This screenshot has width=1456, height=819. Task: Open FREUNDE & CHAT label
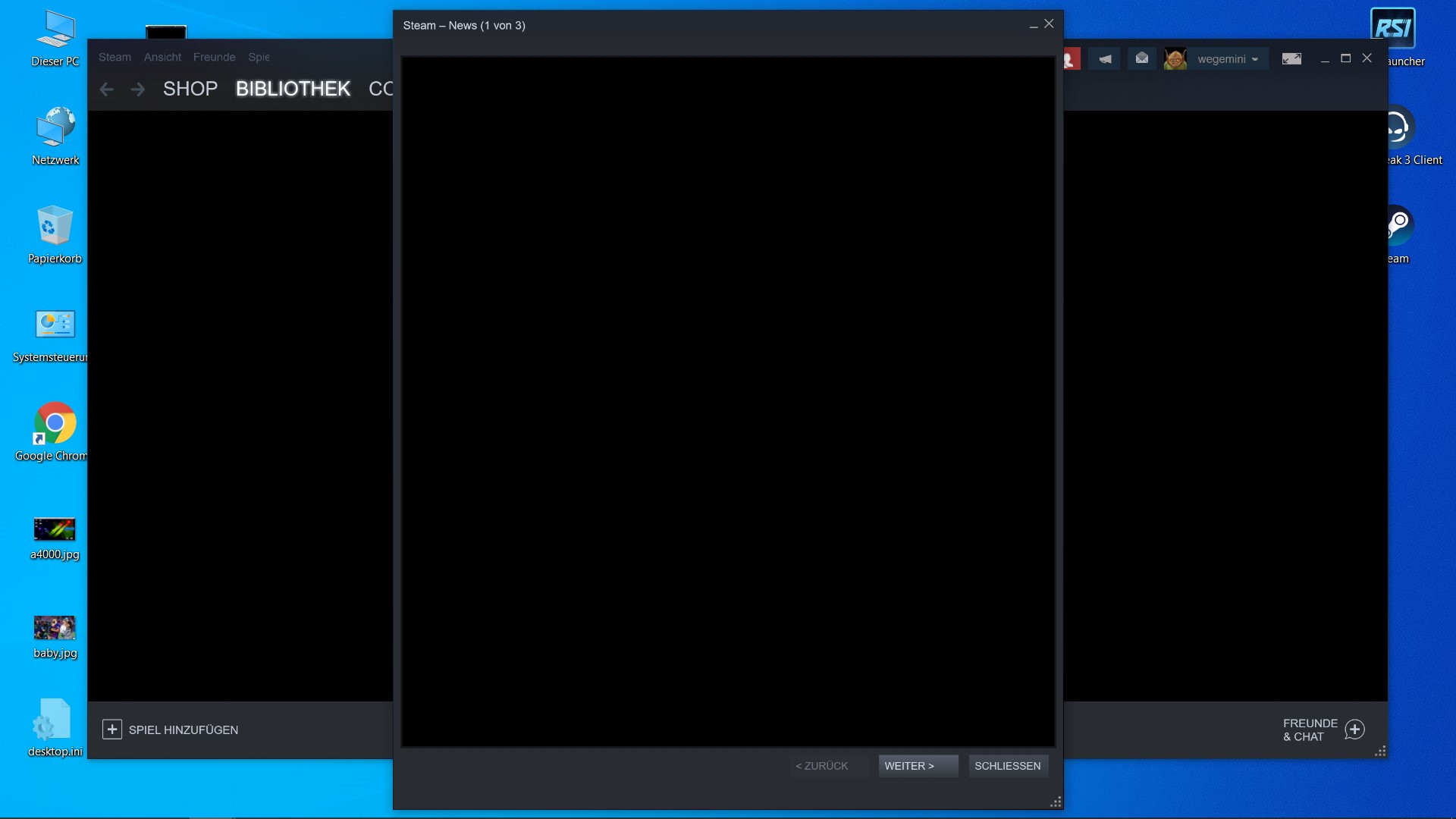coord(1310,730)
